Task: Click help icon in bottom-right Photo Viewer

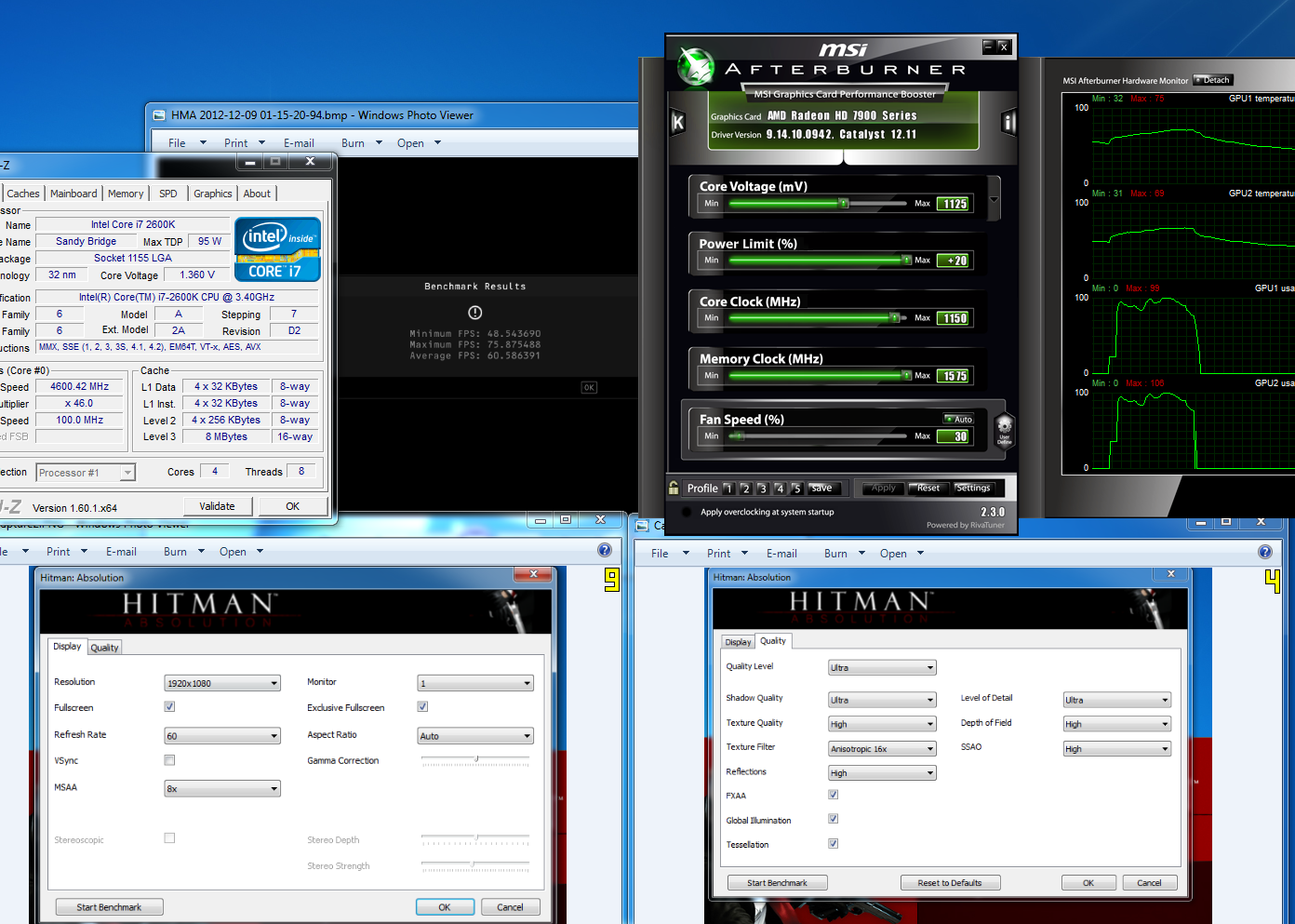Action: (x=1265, y=552)
